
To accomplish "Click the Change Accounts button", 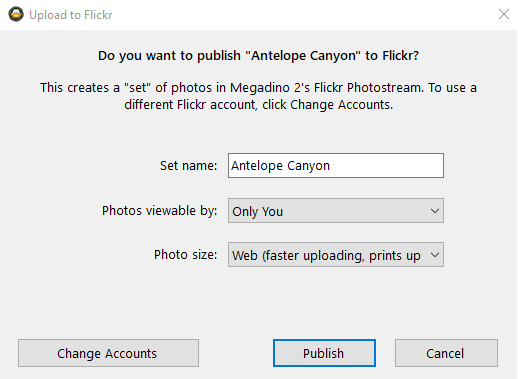I will tap(108, 353).
